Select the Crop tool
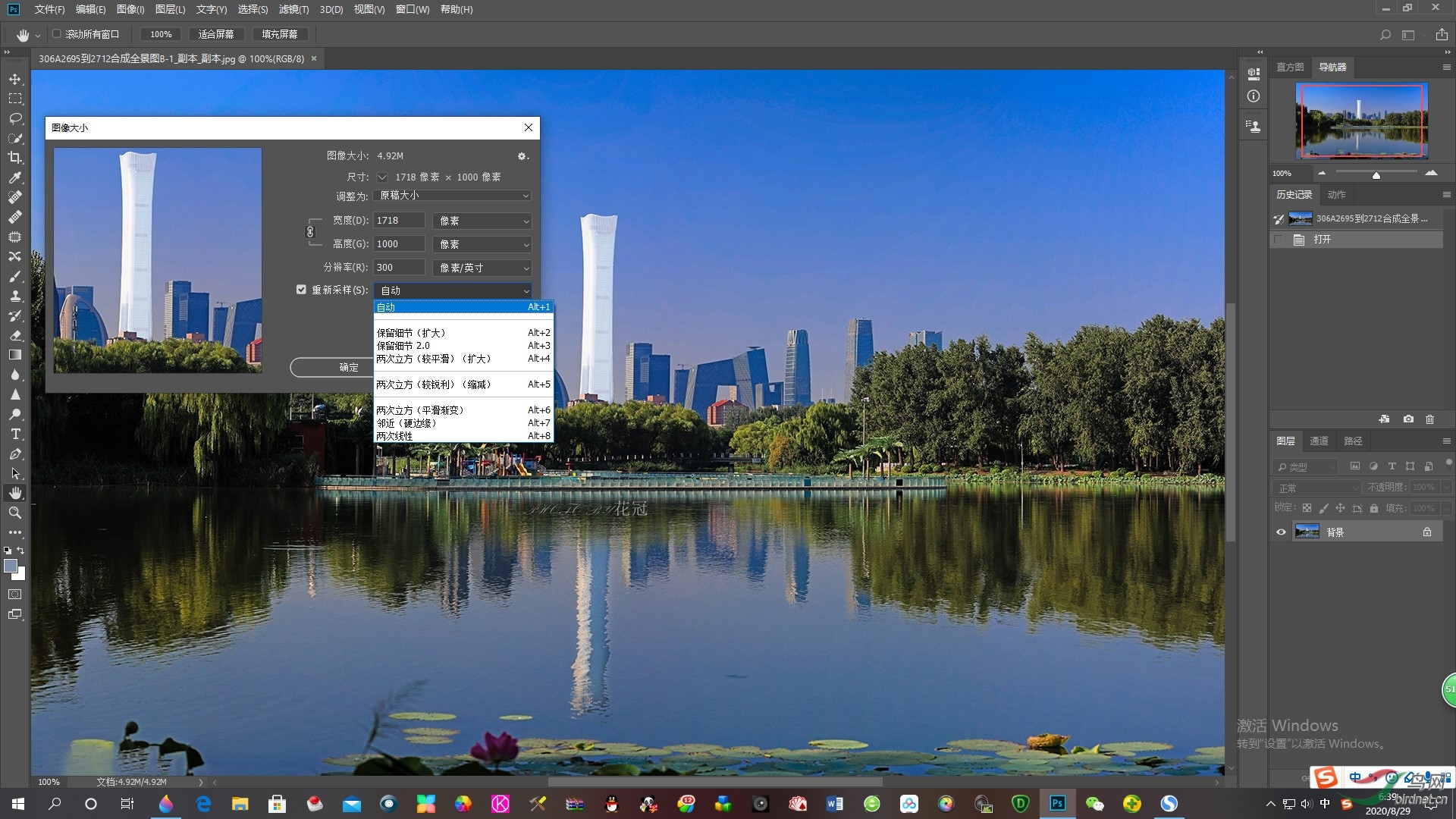 (x=15, y=158)
